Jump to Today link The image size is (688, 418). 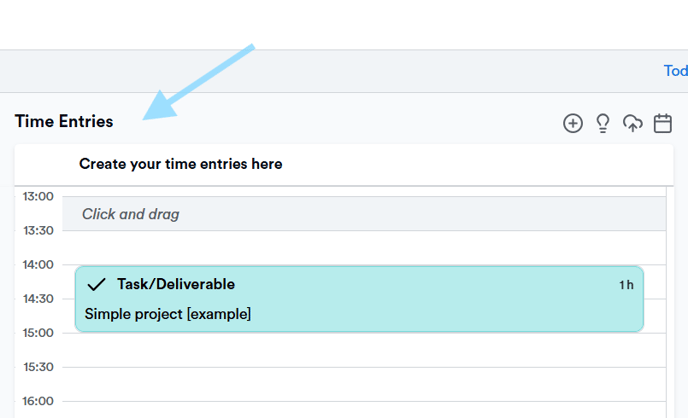[x=676, y=71]
